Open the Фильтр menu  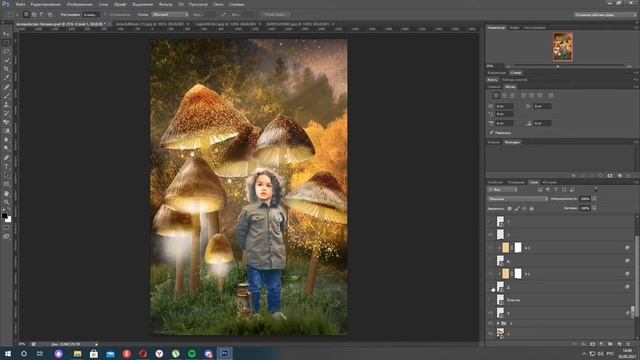pyautogui.click(x=165, y=4)
